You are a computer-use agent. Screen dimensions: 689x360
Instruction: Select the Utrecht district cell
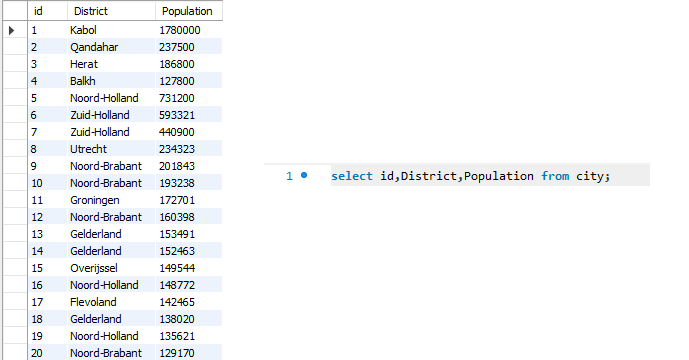111,149
